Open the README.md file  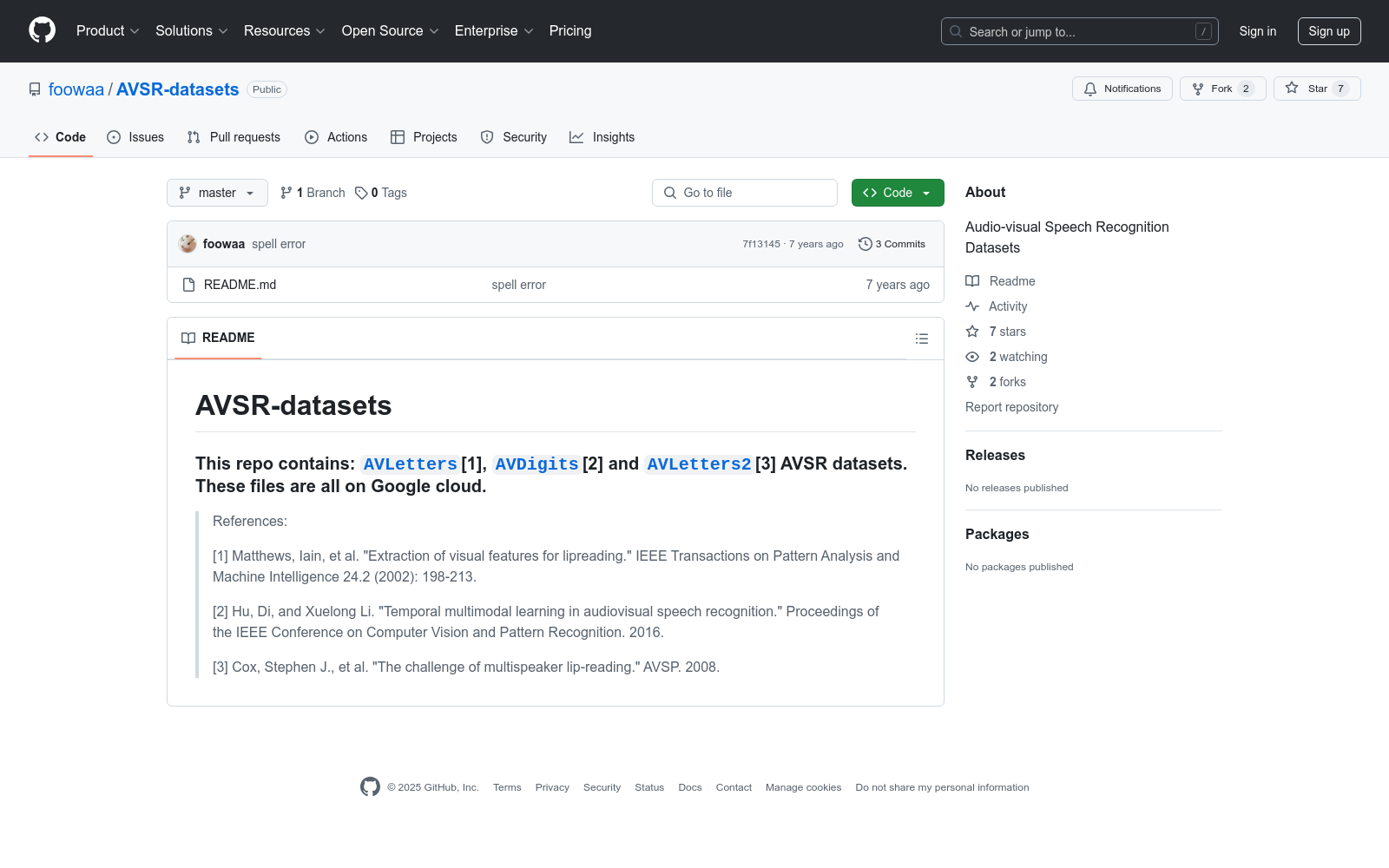(240, 285)
